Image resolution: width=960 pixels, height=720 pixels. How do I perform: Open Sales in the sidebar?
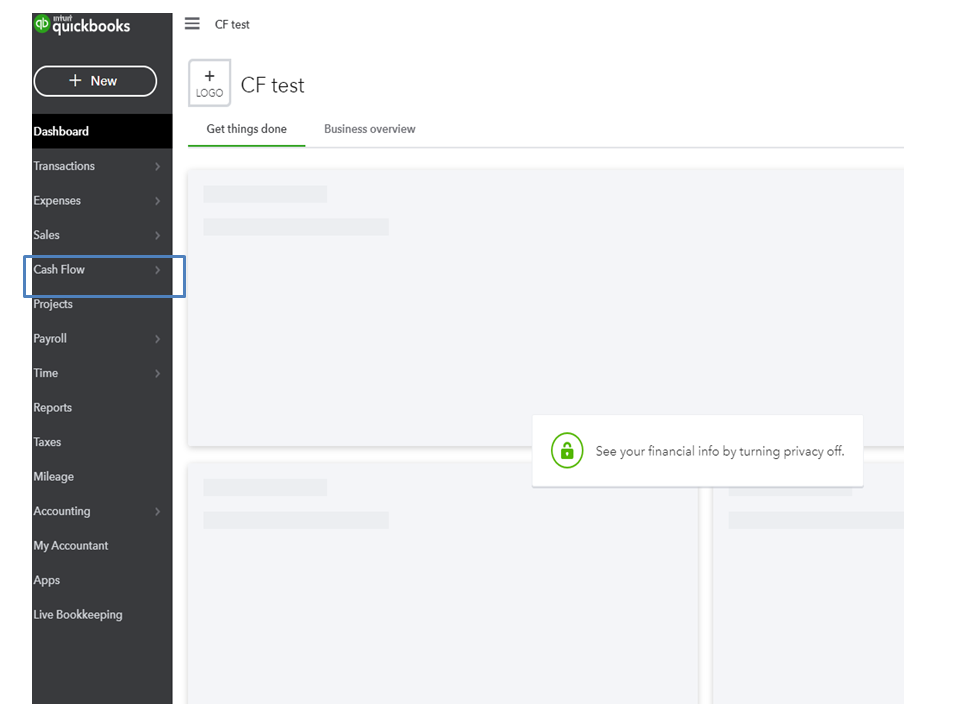(x=47, y=235)
